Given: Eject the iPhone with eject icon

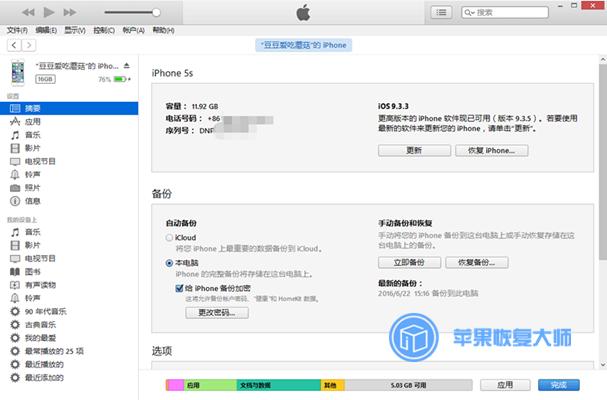Looking at the screenshot, I should 127,66.
